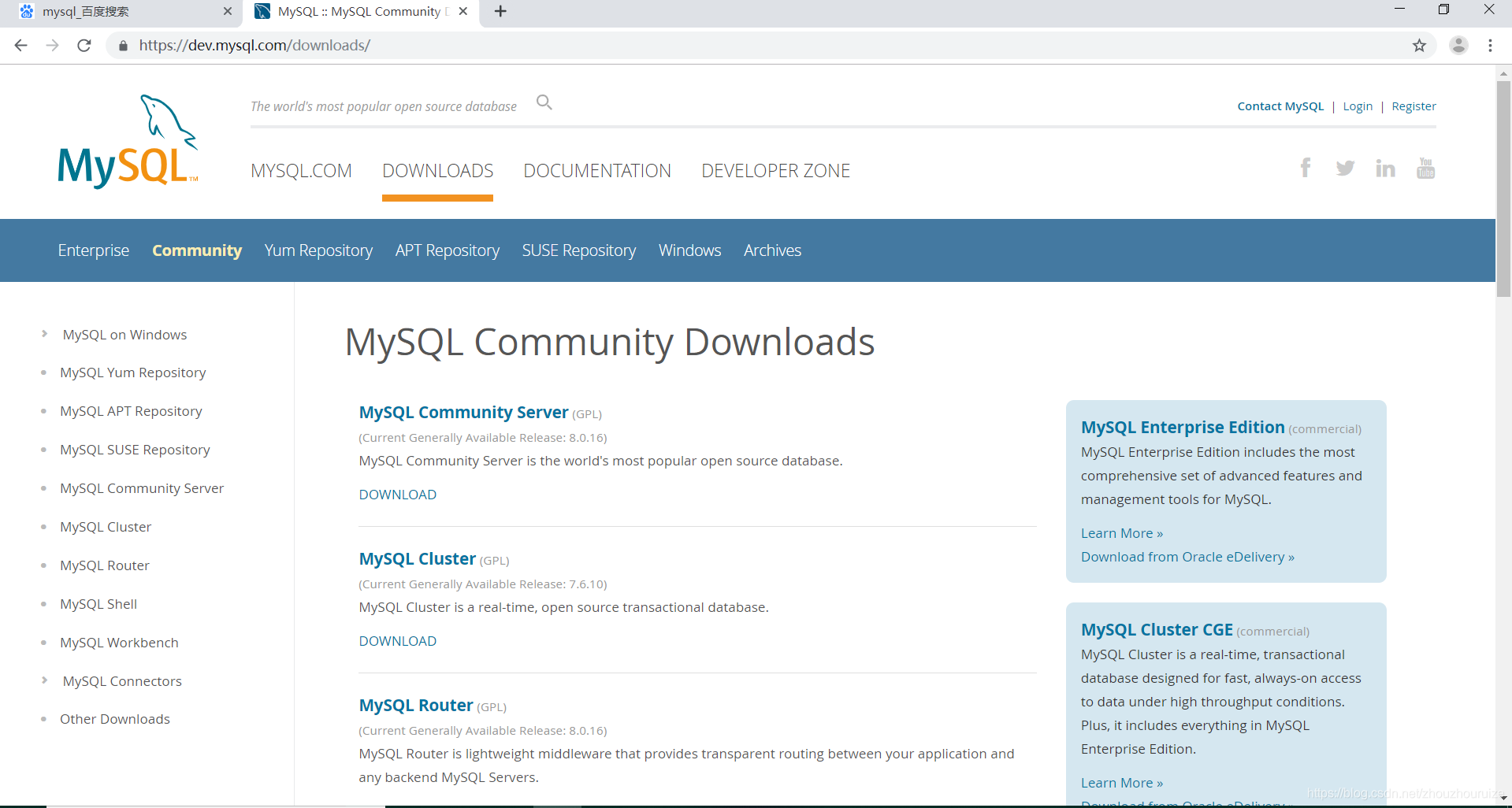The width and height of the screenshot is (1512, 808).
Task: Open MySQL Community Server sidebar link
Action: (142, 488)
